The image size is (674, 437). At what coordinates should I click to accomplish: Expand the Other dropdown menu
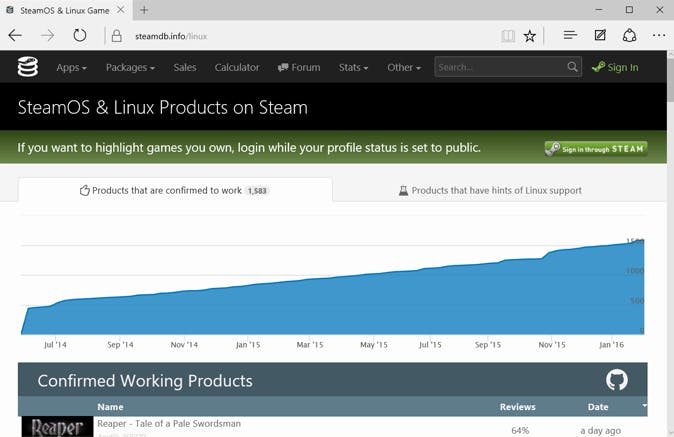coord(404,67)
